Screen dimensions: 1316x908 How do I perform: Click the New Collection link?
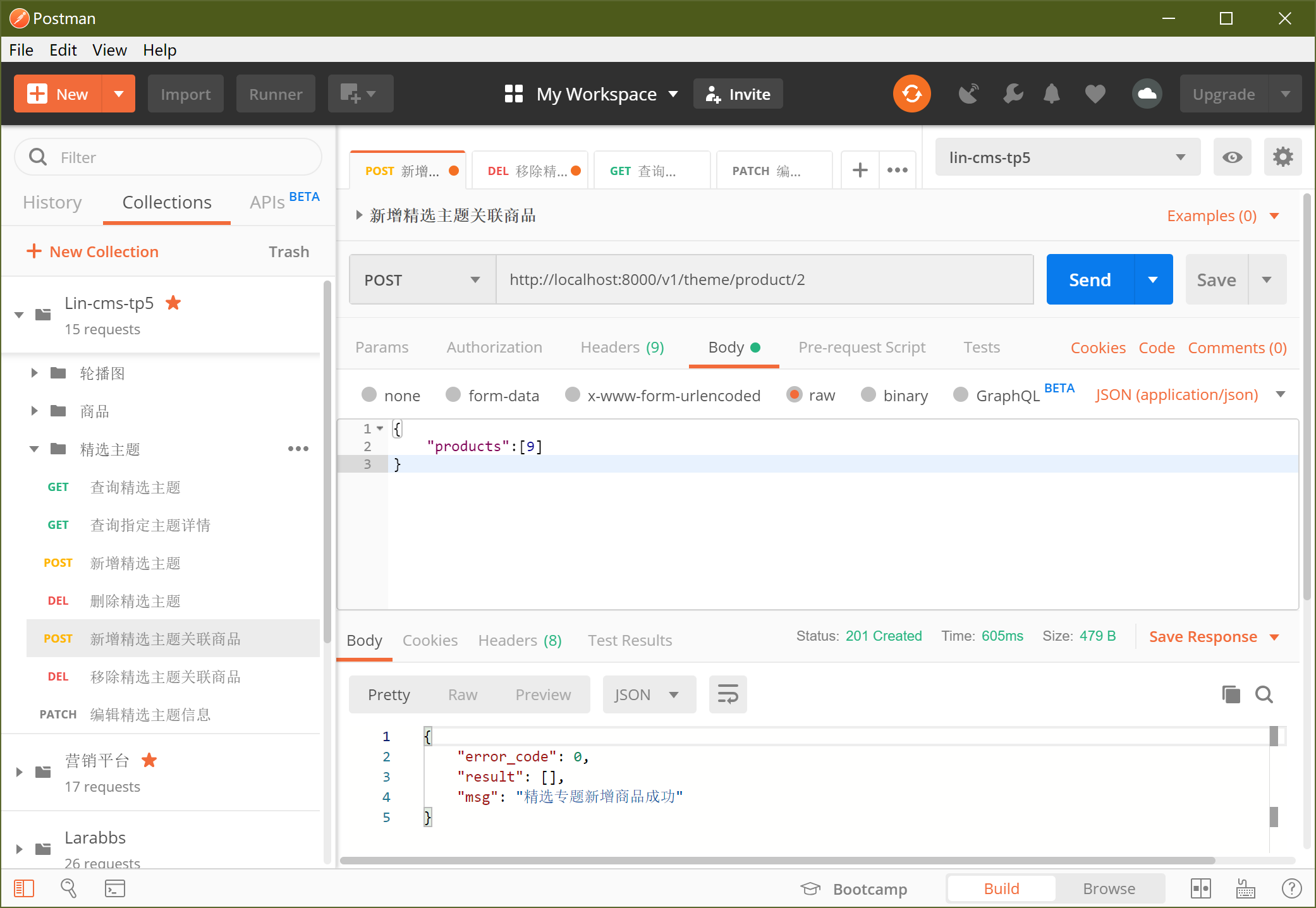(92, 251)
